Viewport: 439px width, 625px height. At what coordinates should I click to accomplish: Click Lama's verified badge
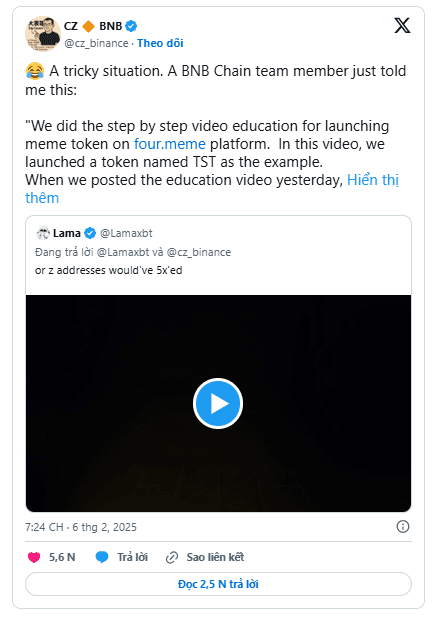91,233
